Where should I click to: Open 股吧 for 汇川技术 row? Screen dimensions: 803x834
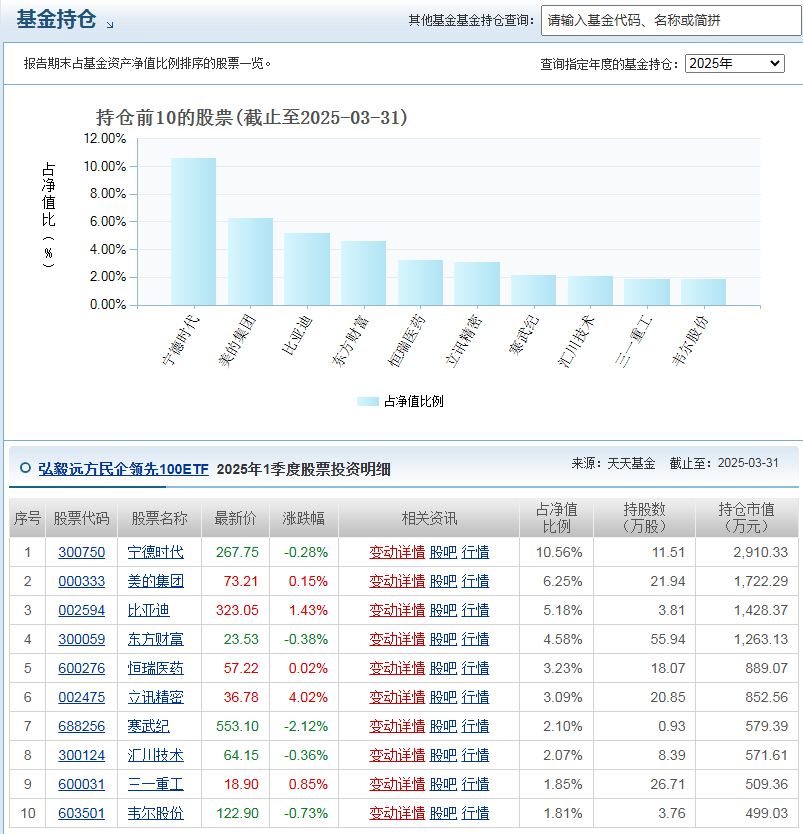(x=443, y=755)
